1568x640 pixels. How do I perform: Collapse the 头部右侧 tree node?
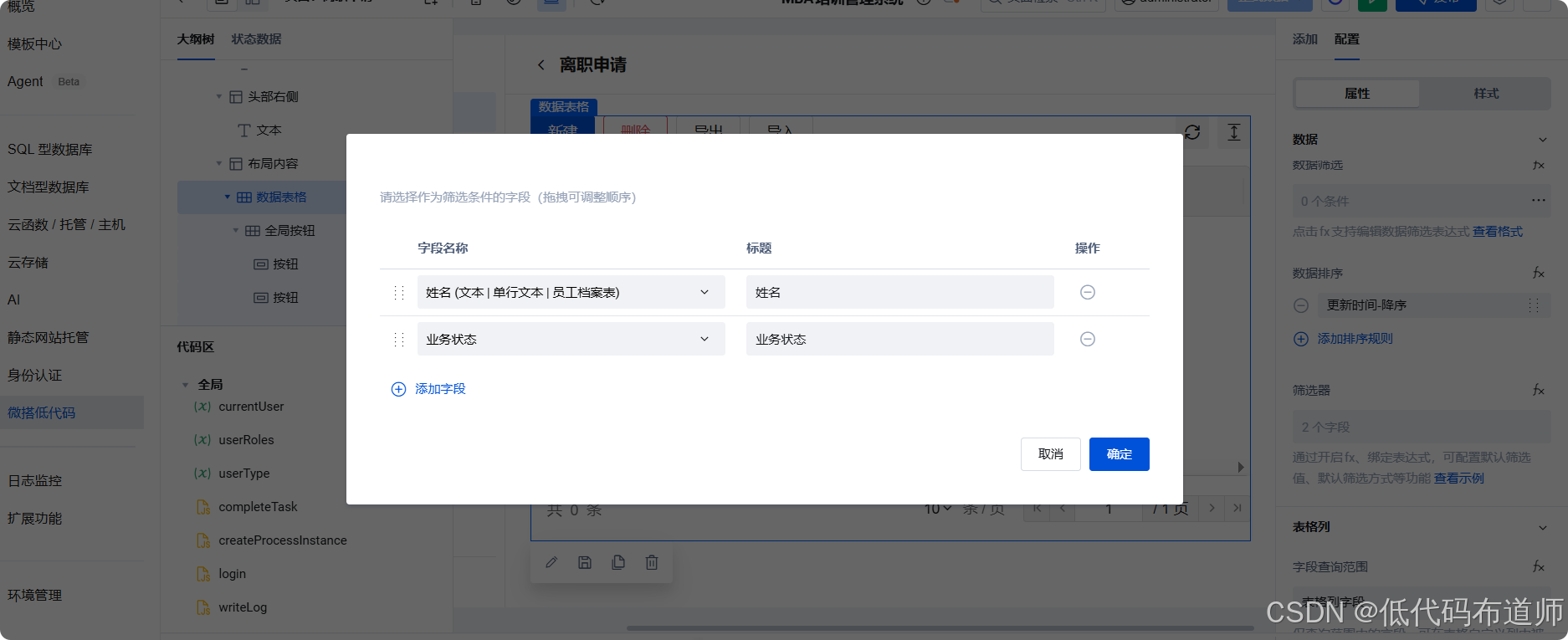pyautogui.click(x=219, y=97)
